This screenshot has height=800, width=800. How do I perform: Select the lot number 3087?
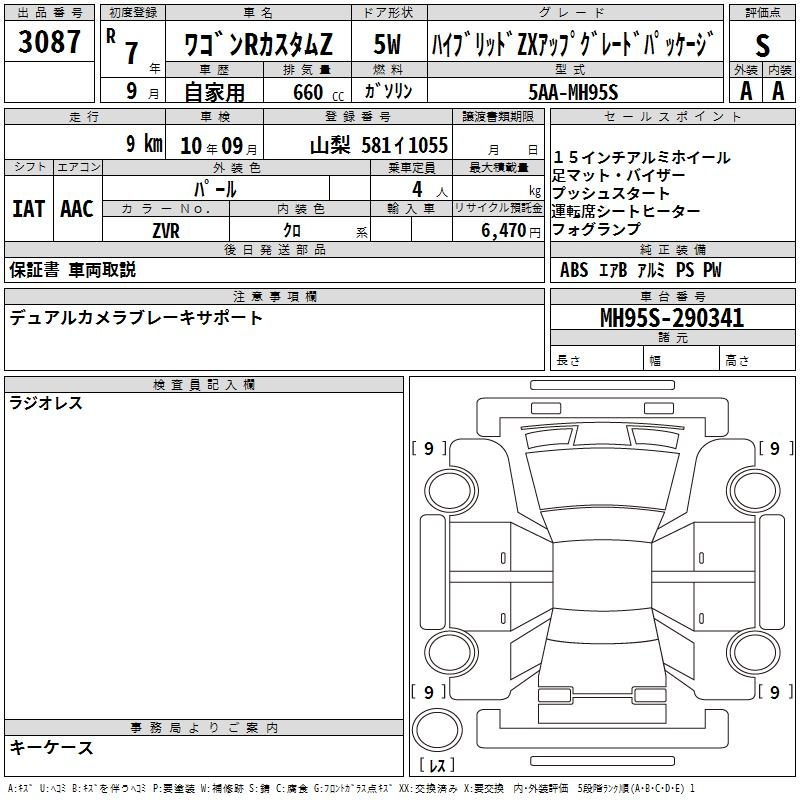coord(49,43)
